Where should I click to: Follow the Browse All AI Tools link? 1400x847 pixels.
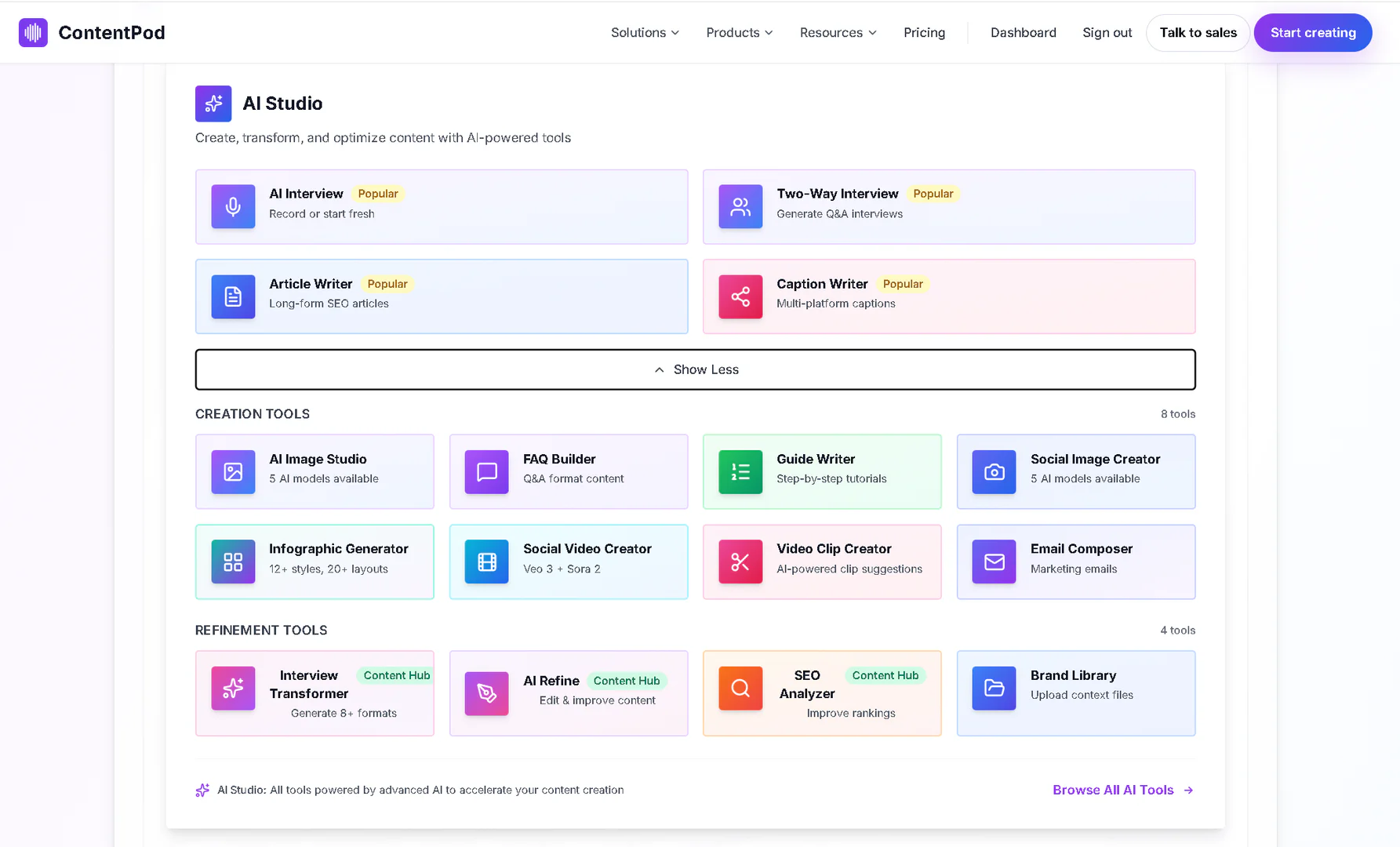click(1122, 790)
